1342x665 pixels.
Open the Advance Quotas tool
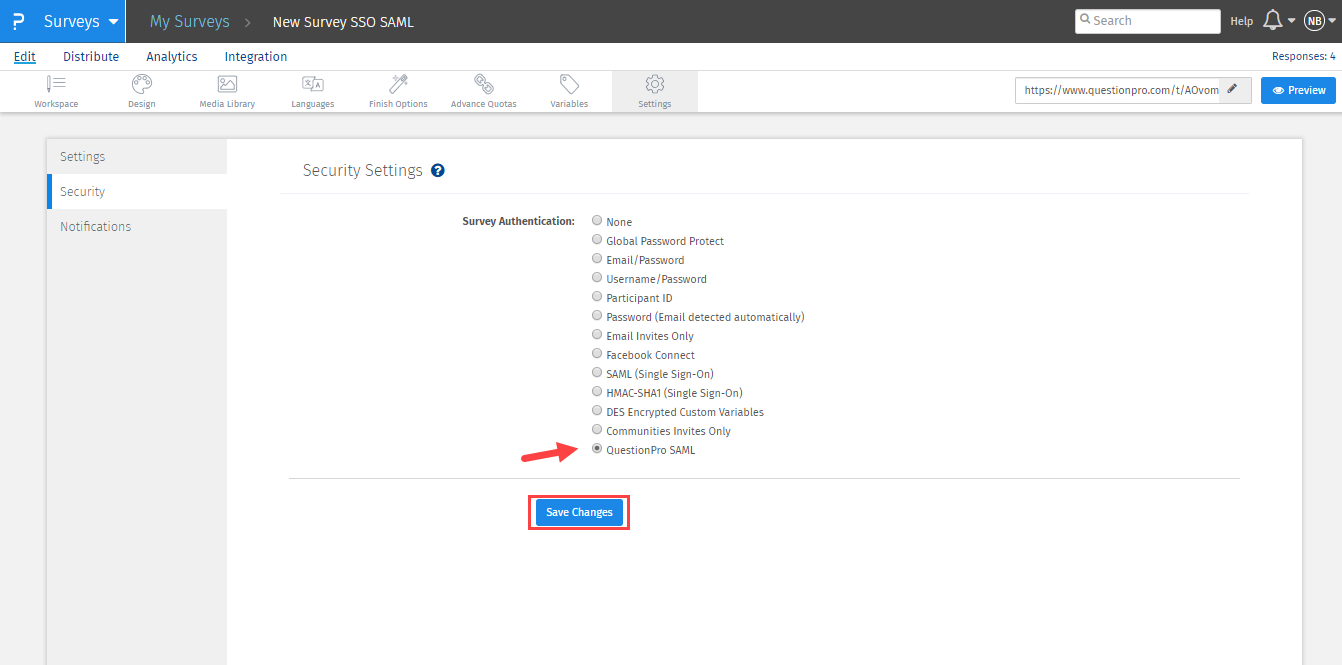pyautogui.click(x=483, y=90)
